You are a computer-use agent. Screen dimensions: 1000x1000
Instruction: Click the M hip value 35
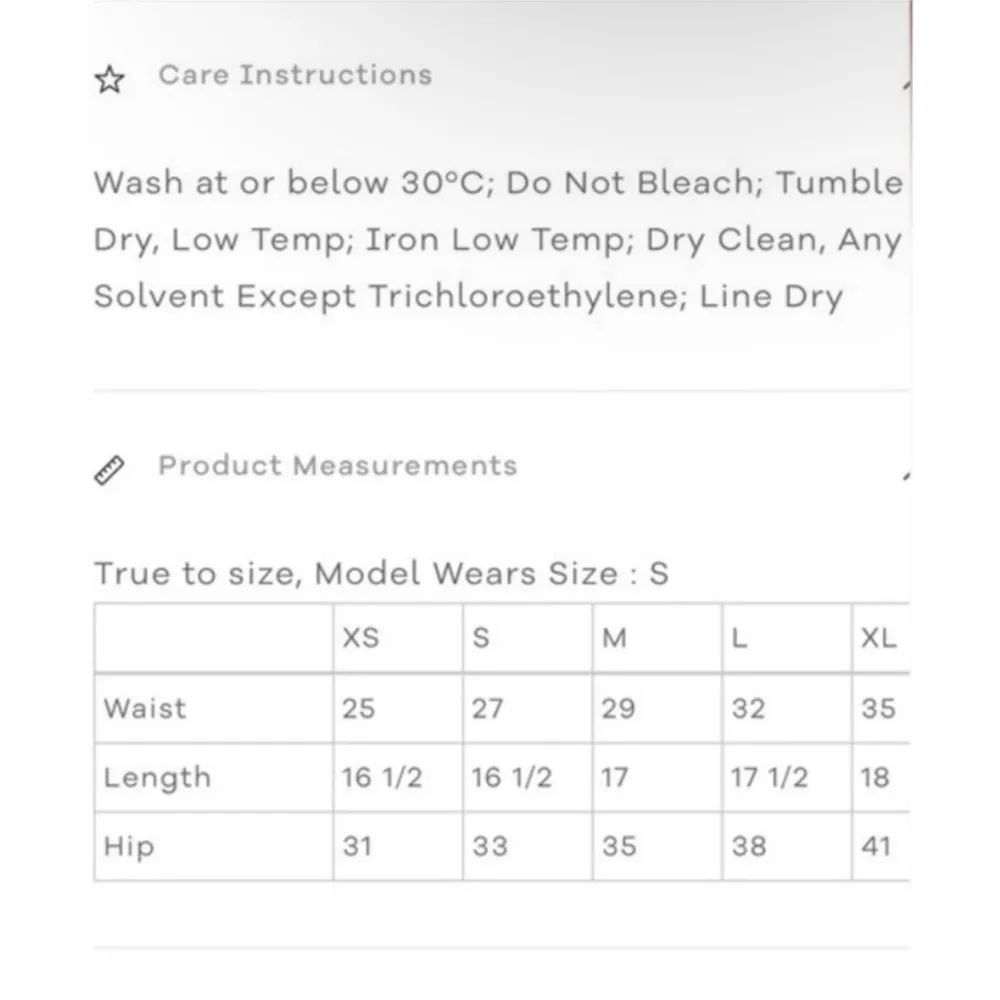tap(619, 846)
